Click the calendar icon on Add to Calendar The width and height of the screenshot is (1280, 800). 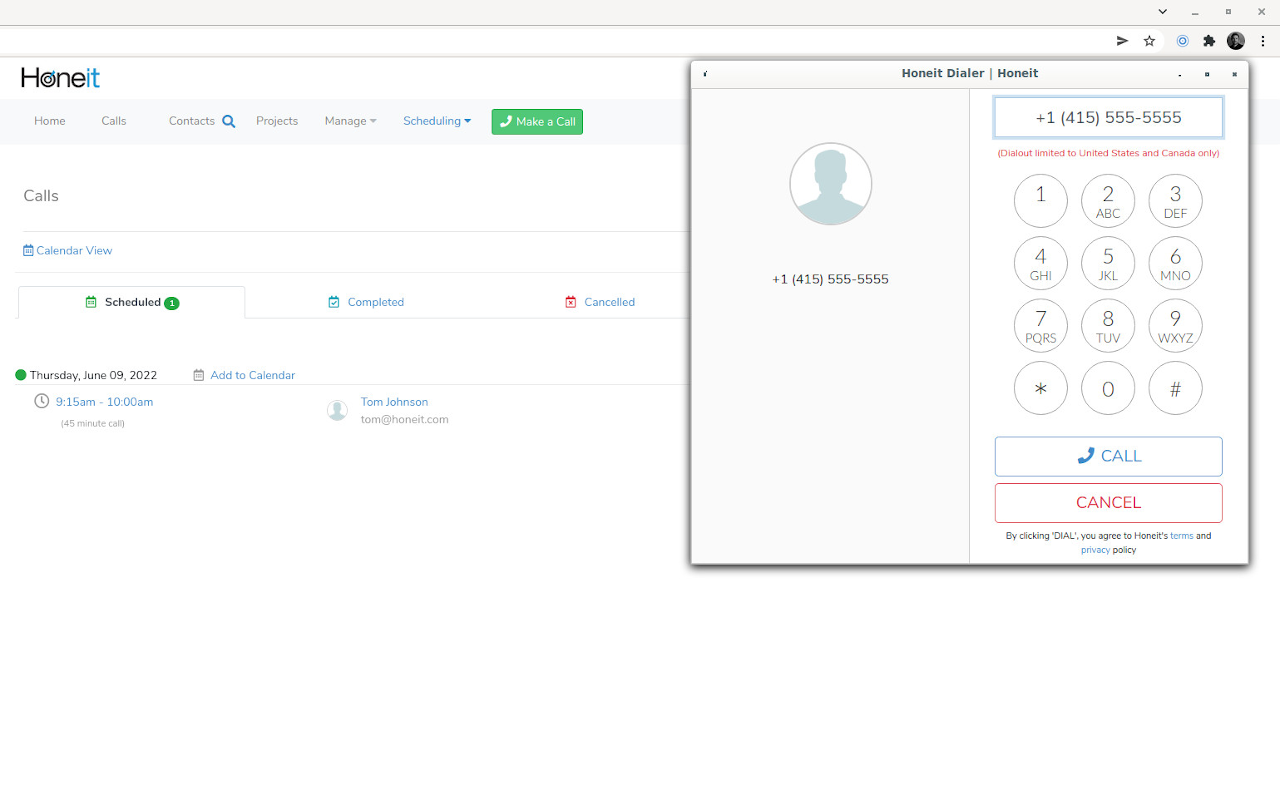(199, 376)
